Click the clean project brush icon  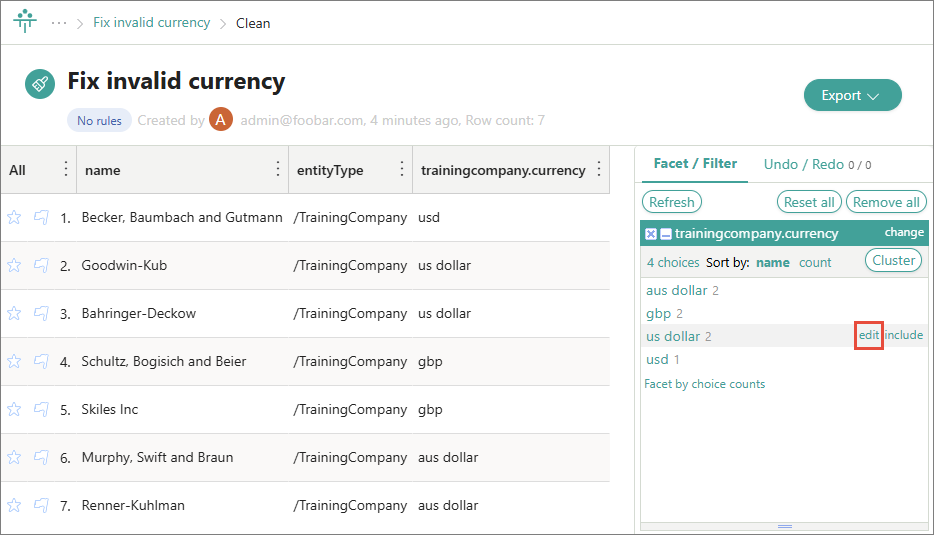click(x=40, y=83)
